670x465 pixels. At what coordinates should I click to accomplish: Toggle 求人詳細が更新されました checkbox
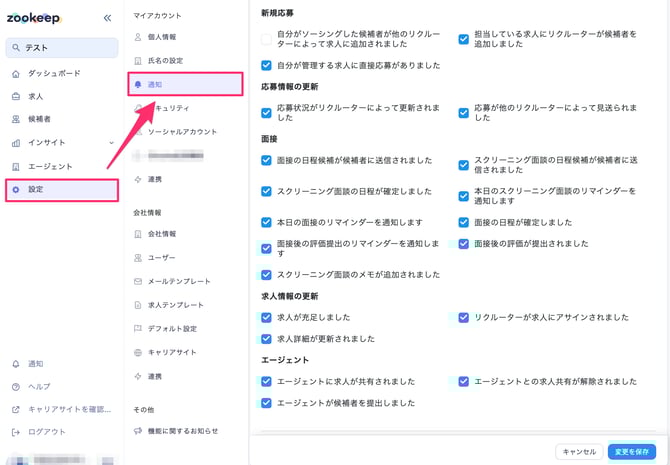[x=266, y=339]
